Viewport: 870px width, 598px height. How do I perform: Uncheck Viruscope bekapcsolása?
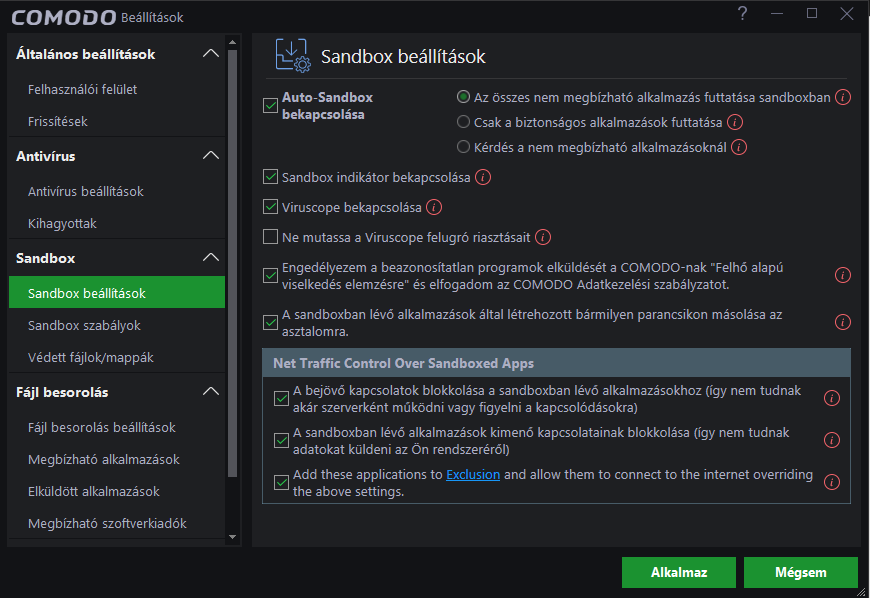(x=270, y=207)
